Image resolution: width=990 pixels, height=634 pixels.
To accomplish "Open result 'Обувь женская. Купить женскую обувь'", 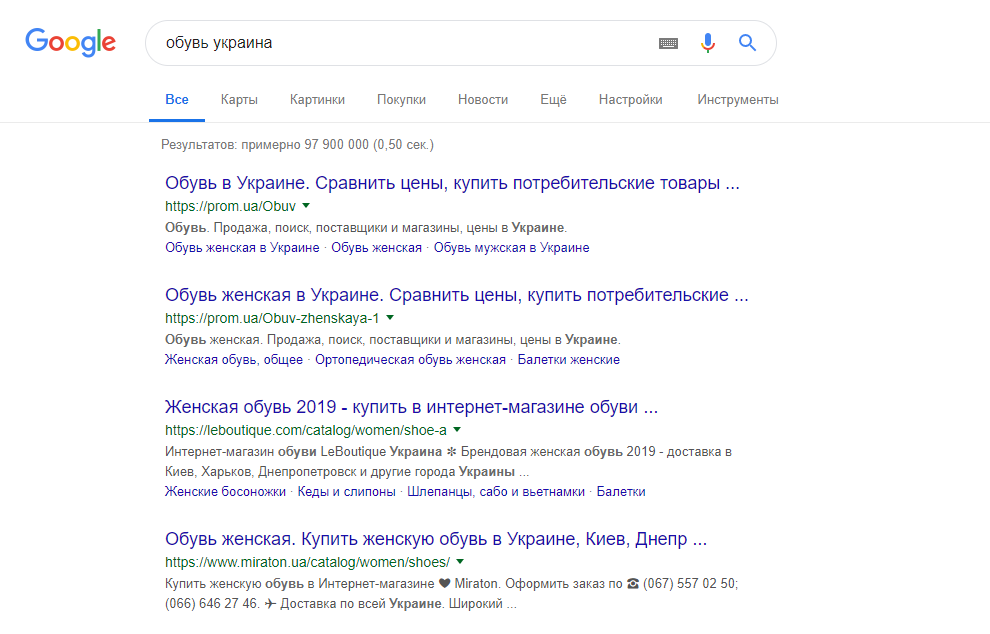I will (436, 539).
